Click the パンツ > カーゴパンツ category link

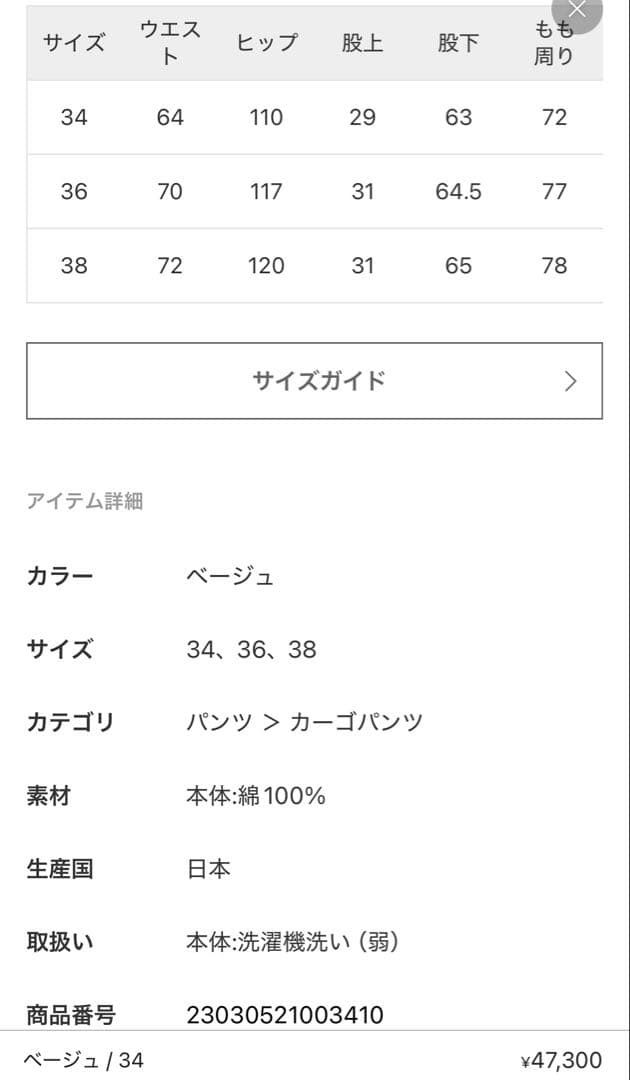click(x=304, y=722)
